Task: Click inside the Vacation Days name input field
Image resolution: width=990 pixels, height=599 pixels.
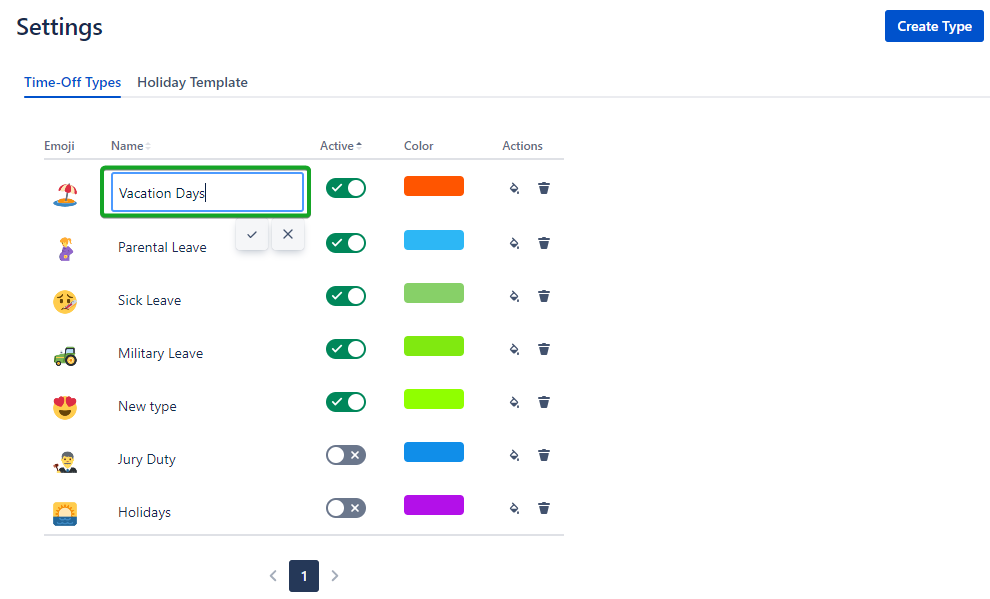Action: coord(207,193)
